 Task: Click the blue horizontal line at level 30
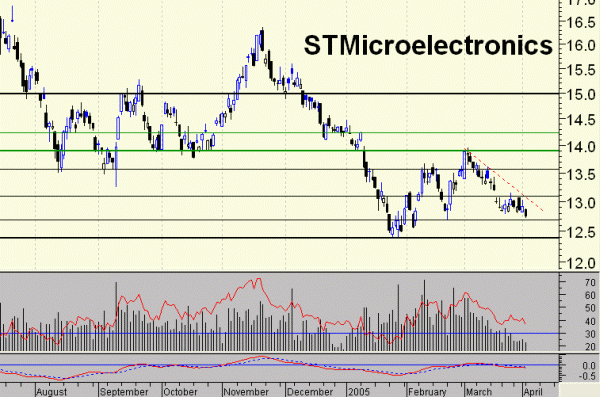click(x=279, y=333)
